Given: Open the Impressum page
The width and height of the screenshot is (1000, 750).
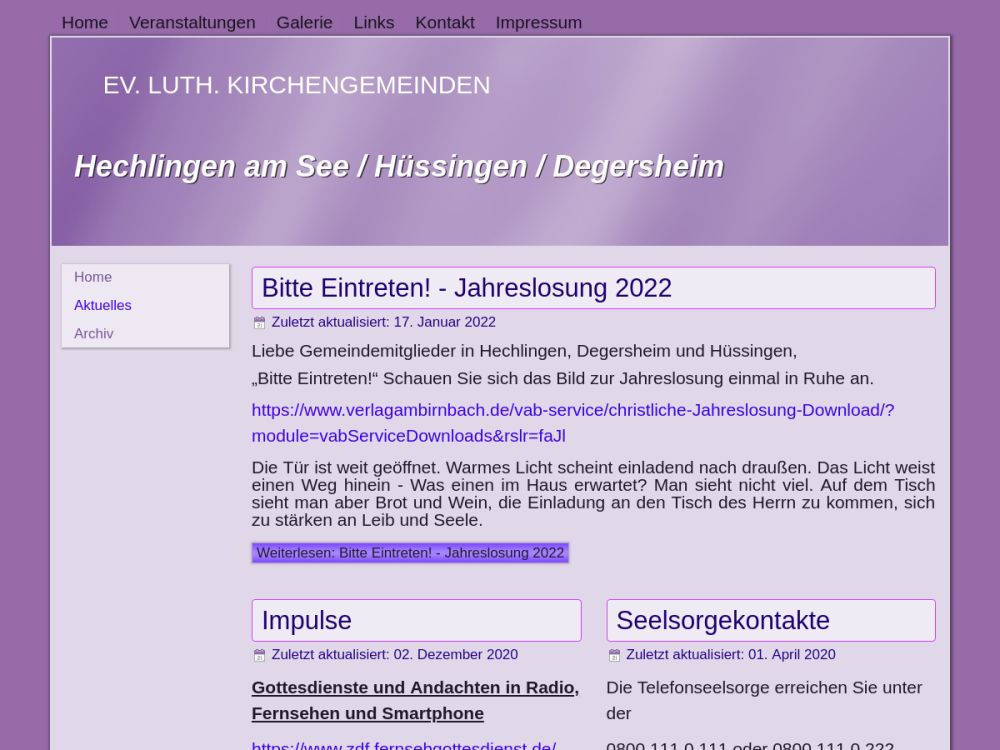Looking at the screenshot, I should (x=538, y=22).
